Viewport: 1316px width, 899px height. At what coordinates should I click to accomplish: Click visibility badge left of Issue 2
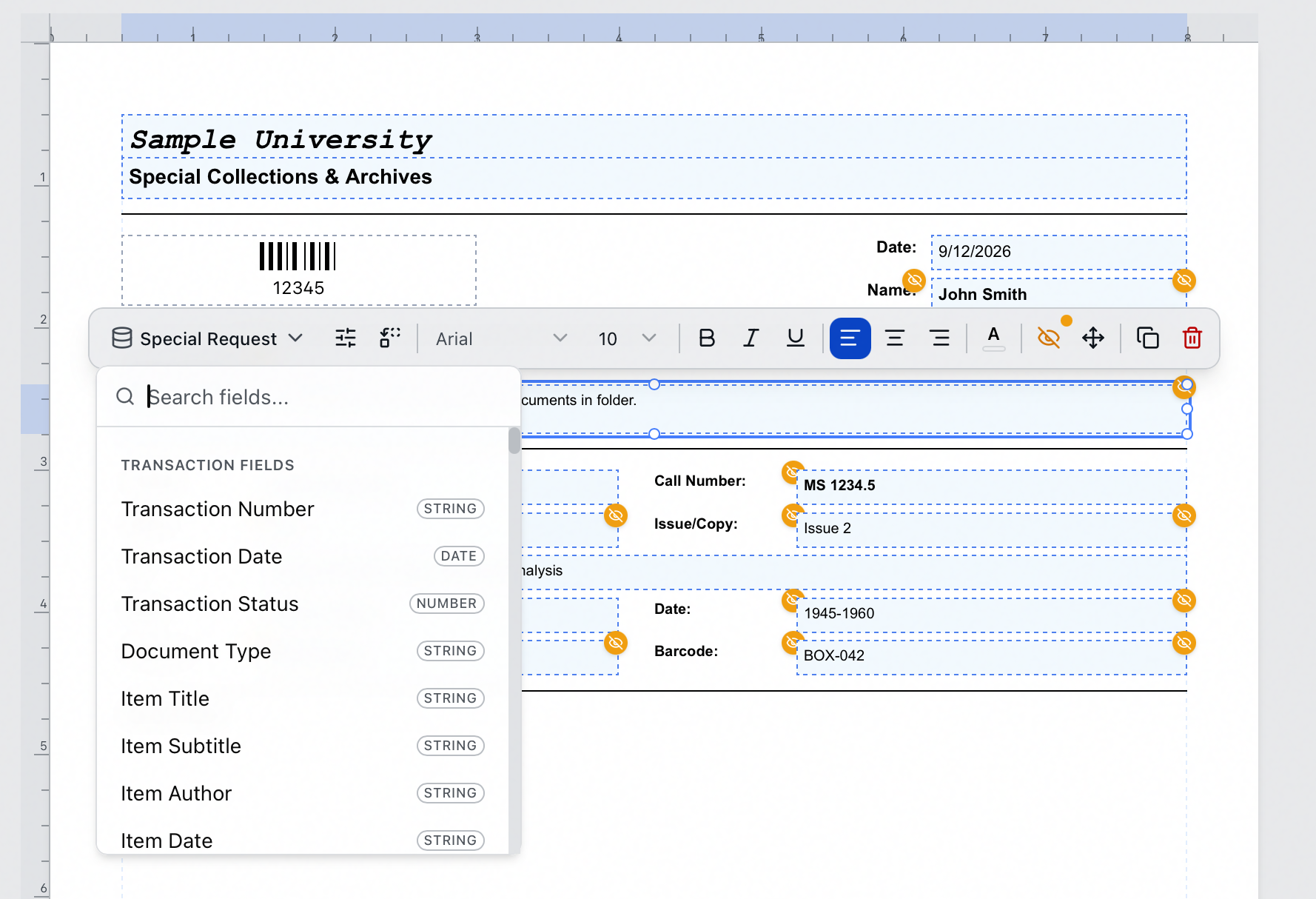pyautogui.click(x=793, y=515)
